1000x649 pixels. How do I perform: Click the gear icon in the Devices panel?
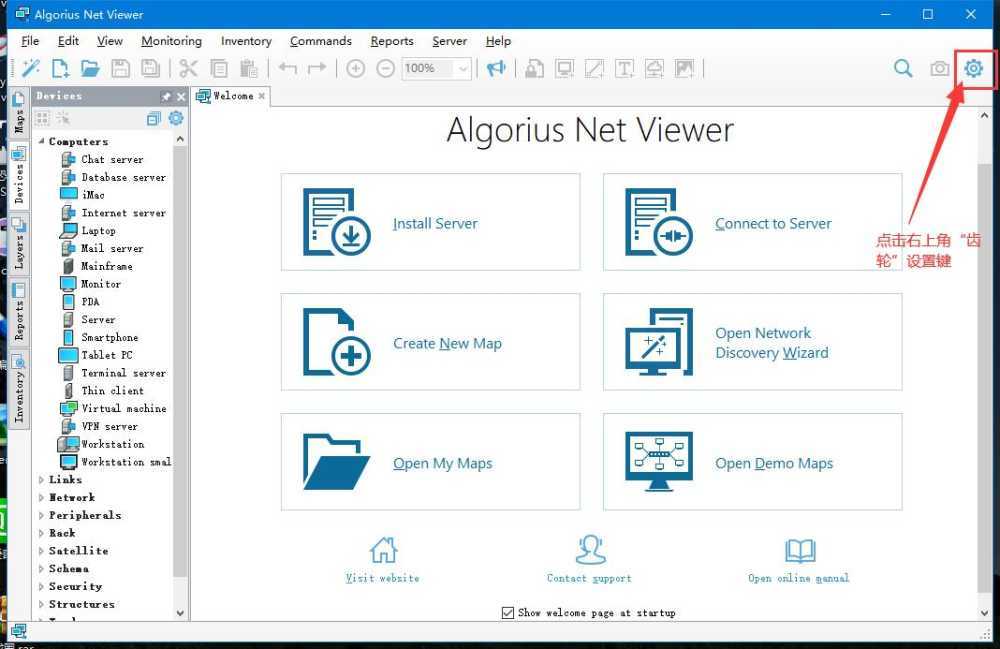(176, 117)
